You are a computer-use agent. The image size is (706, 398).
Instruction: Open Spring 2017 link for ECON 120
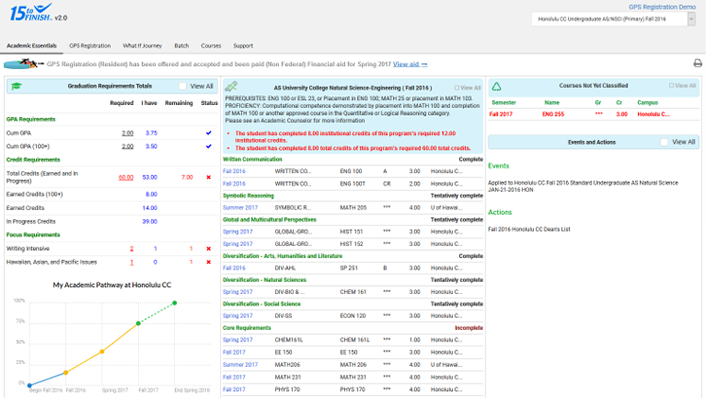click(x=238, y=316)
